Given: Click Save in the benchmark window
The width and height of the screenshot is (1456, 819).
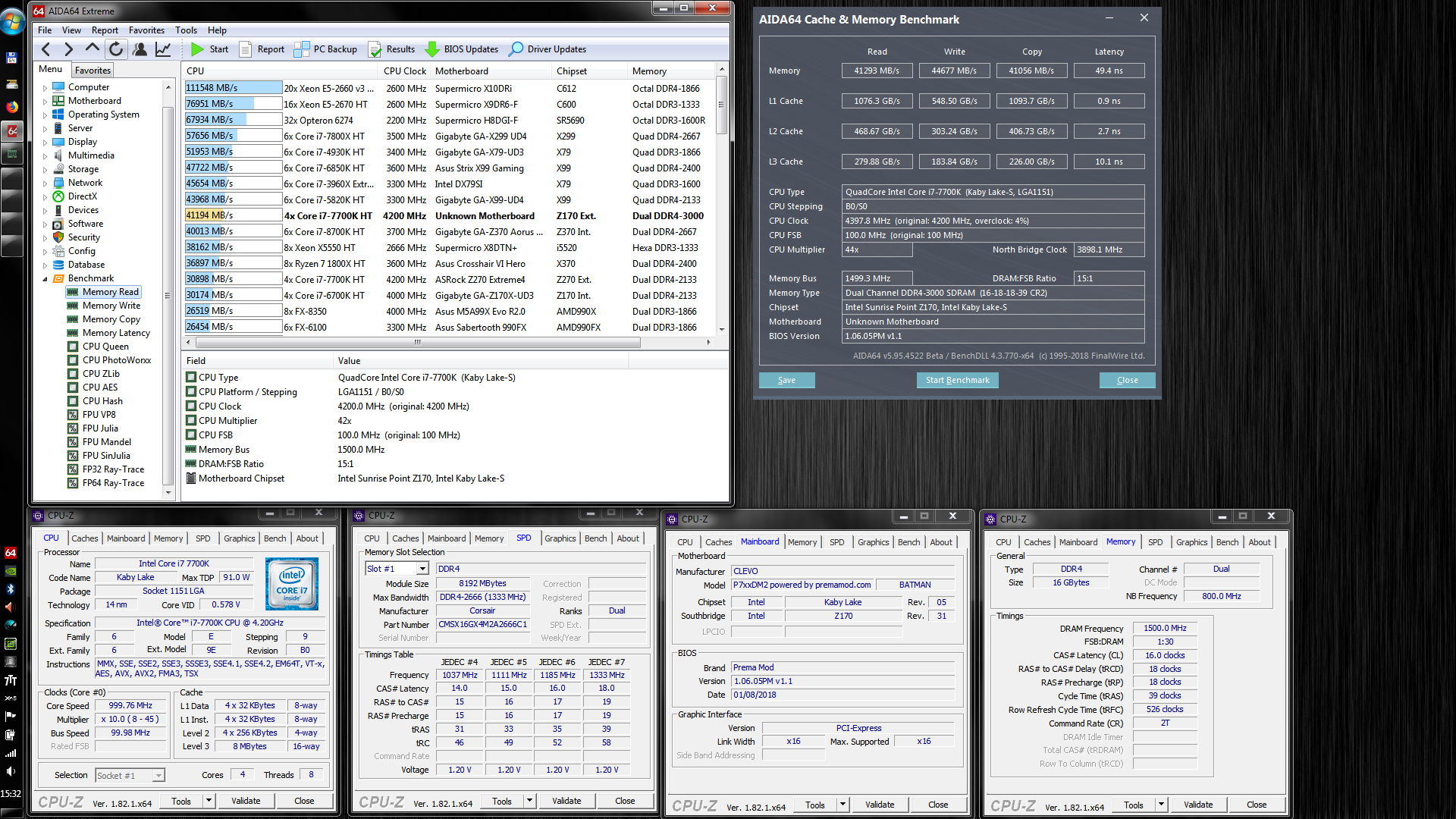Looking at the screenshot, I should (x=786, y=380).
